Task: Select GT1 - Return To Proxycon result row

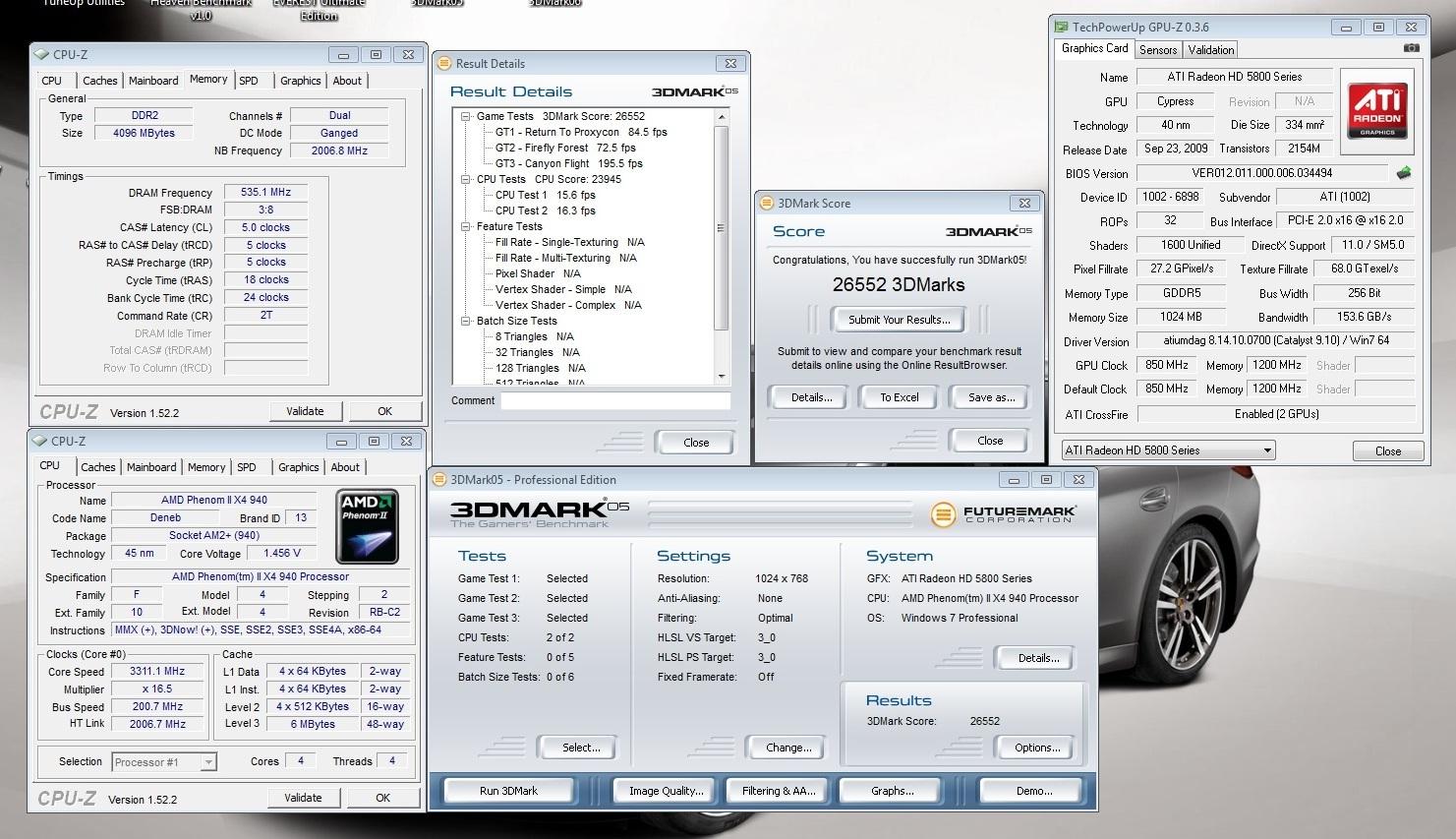Action: 581,132
